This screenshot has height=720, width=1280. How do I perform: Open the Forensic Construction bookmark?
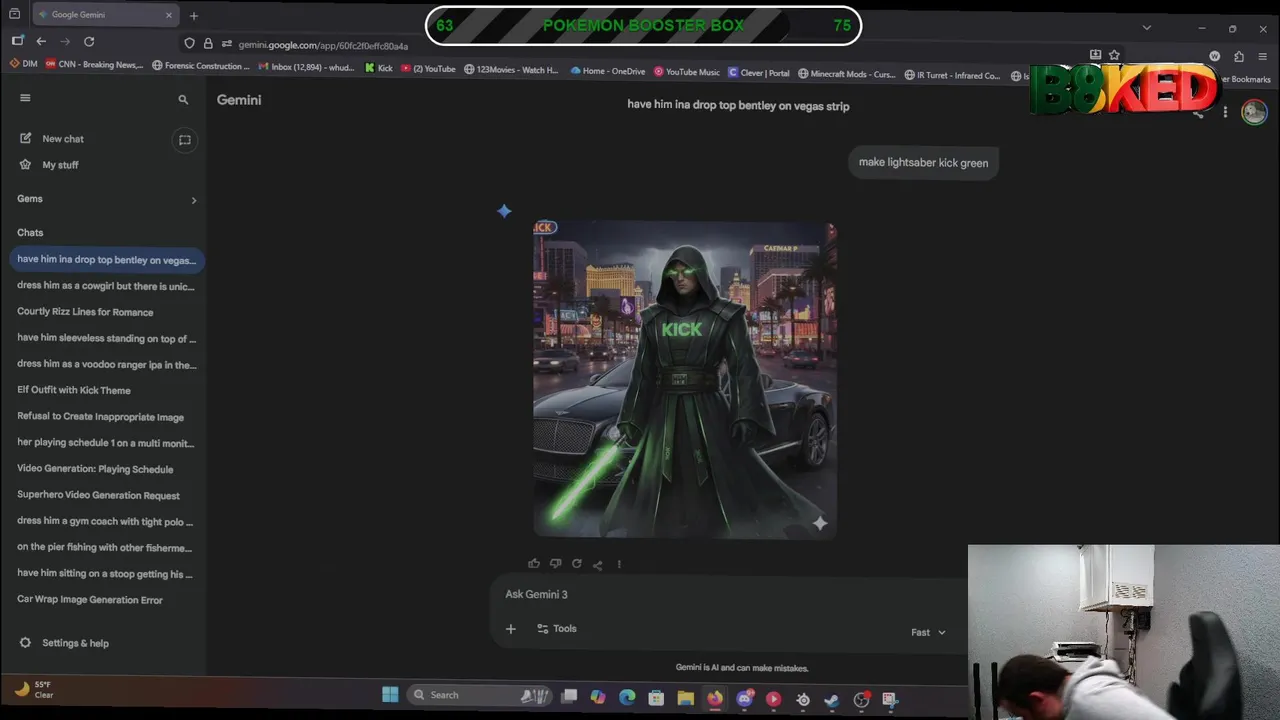[x=201, y=66]
